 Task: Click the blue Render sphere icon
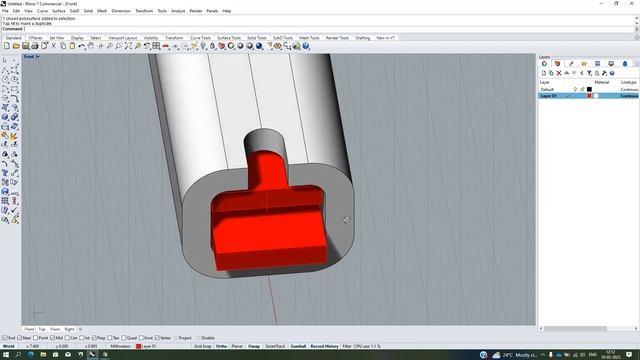point(259,46)
